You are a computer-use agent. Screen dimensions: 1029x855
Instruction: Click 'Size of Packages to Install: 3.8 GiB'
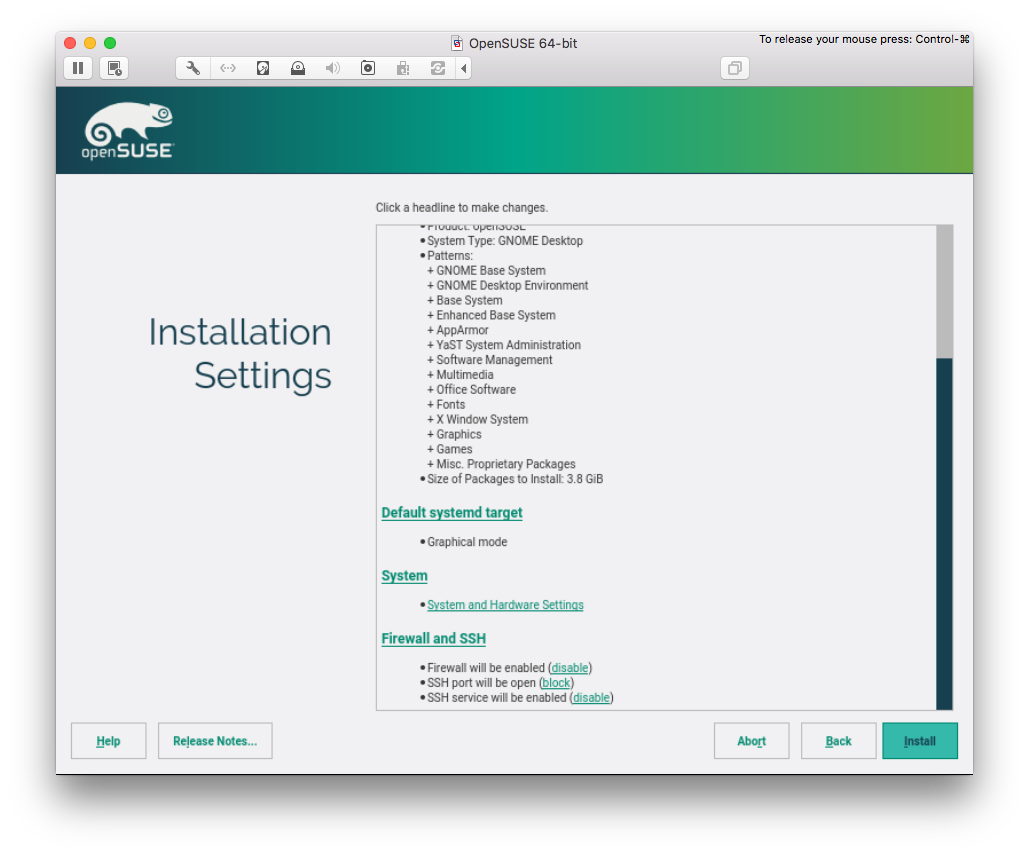tap(515, 479)
